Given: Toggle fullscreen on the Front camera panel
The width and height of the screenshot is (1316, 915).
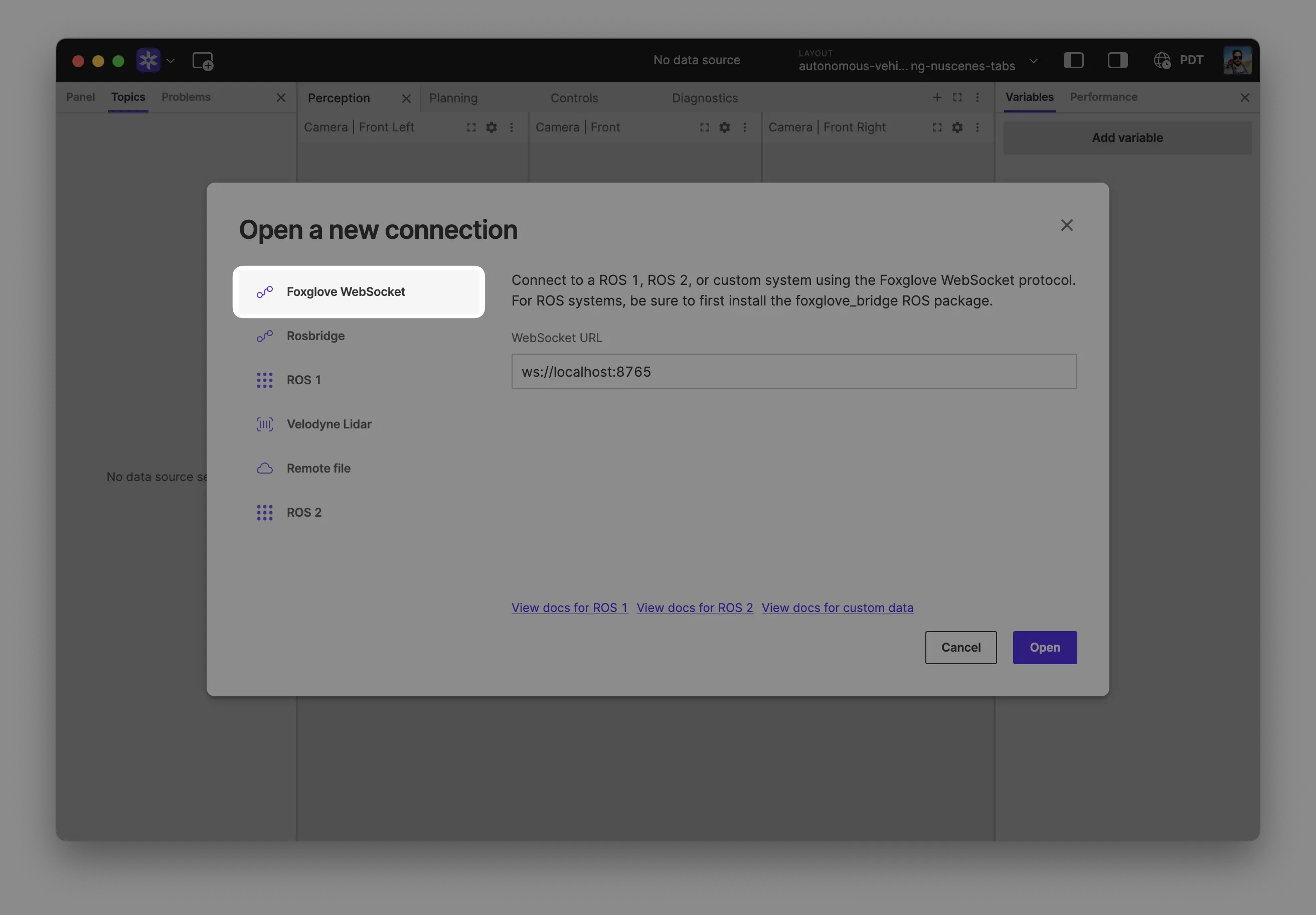Looking at the screenshot, I should 704,127.
